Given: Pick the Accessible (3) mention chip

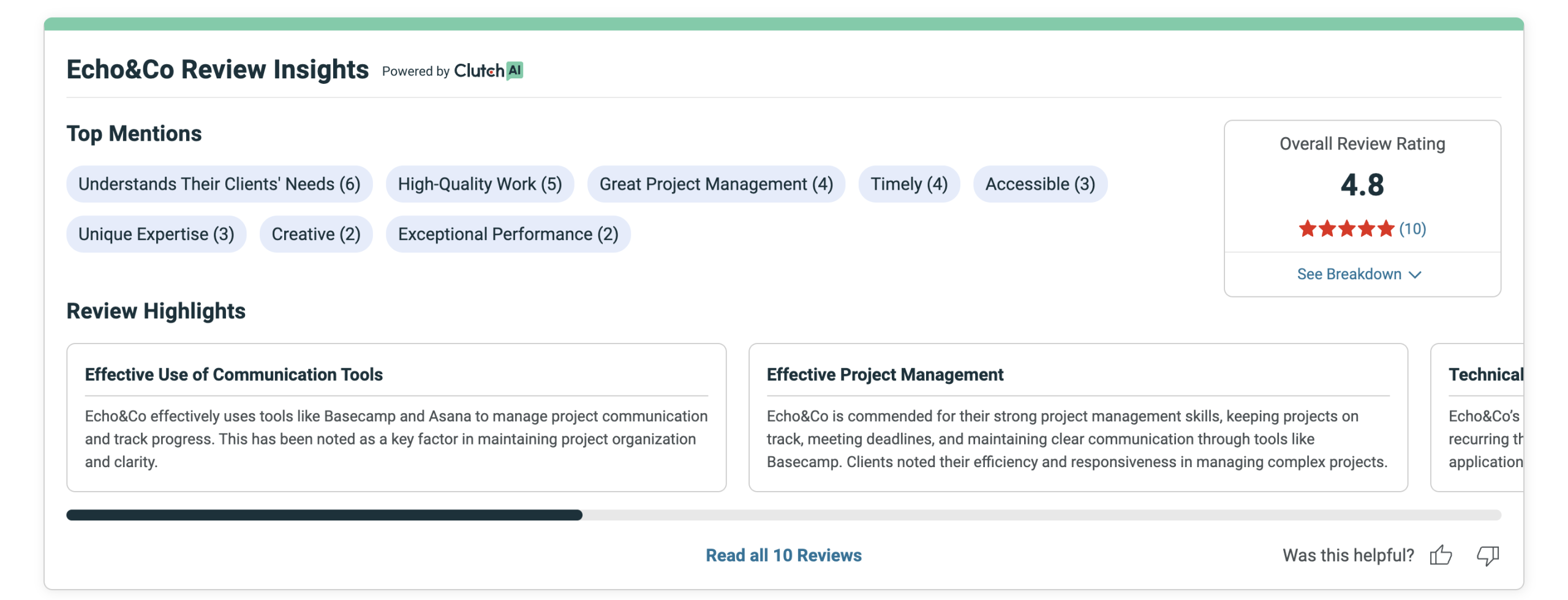Looking at the screenshot, I should click(x=1039, y=184).
